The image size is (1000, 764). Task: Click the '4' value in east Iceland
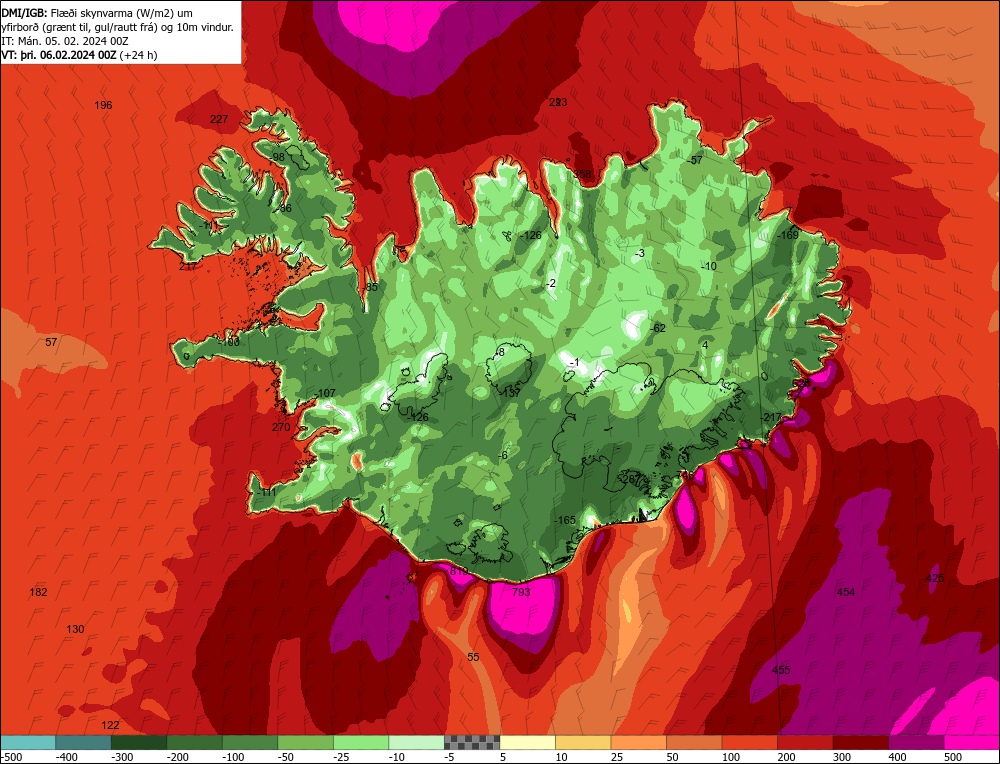[705, 345]
